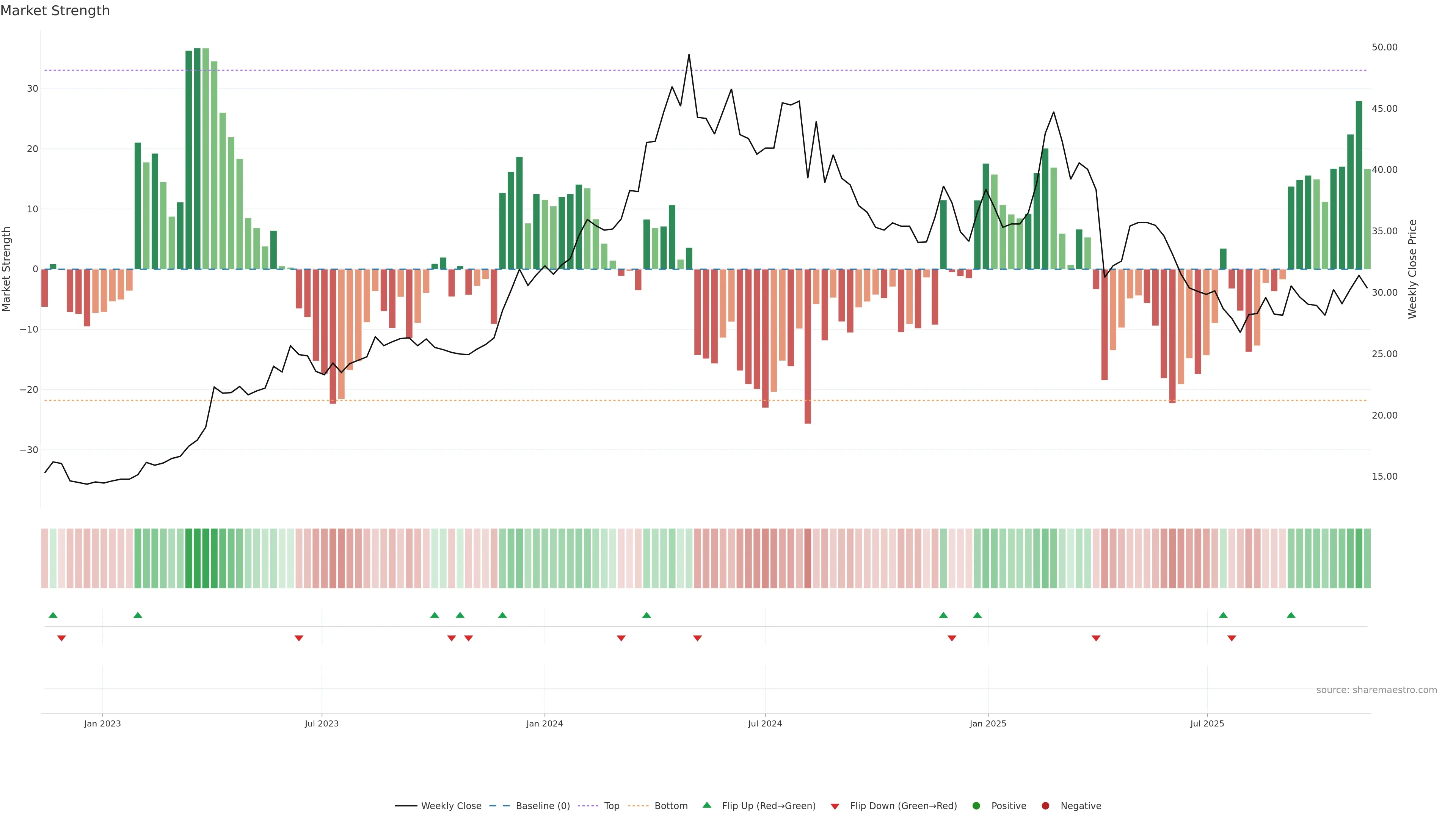
Task: Click the Market Strength chart title
Action: [x=55, y=11]
